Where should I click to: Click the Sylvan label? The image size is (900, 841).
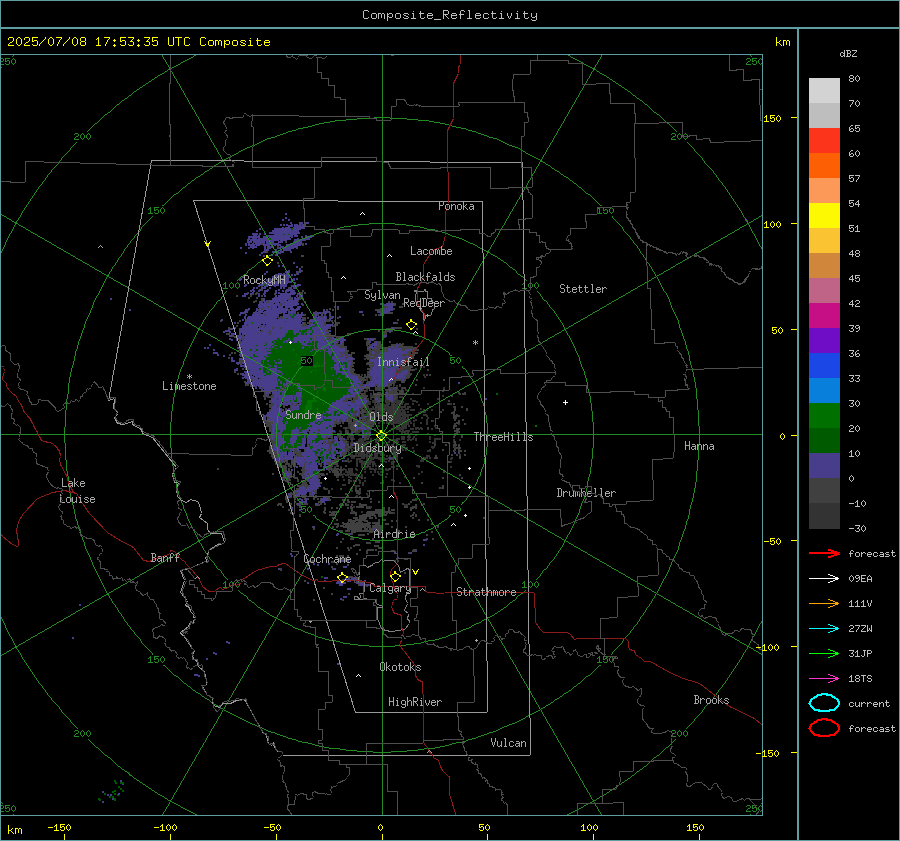pyautogui.click(x=382, y=295)
